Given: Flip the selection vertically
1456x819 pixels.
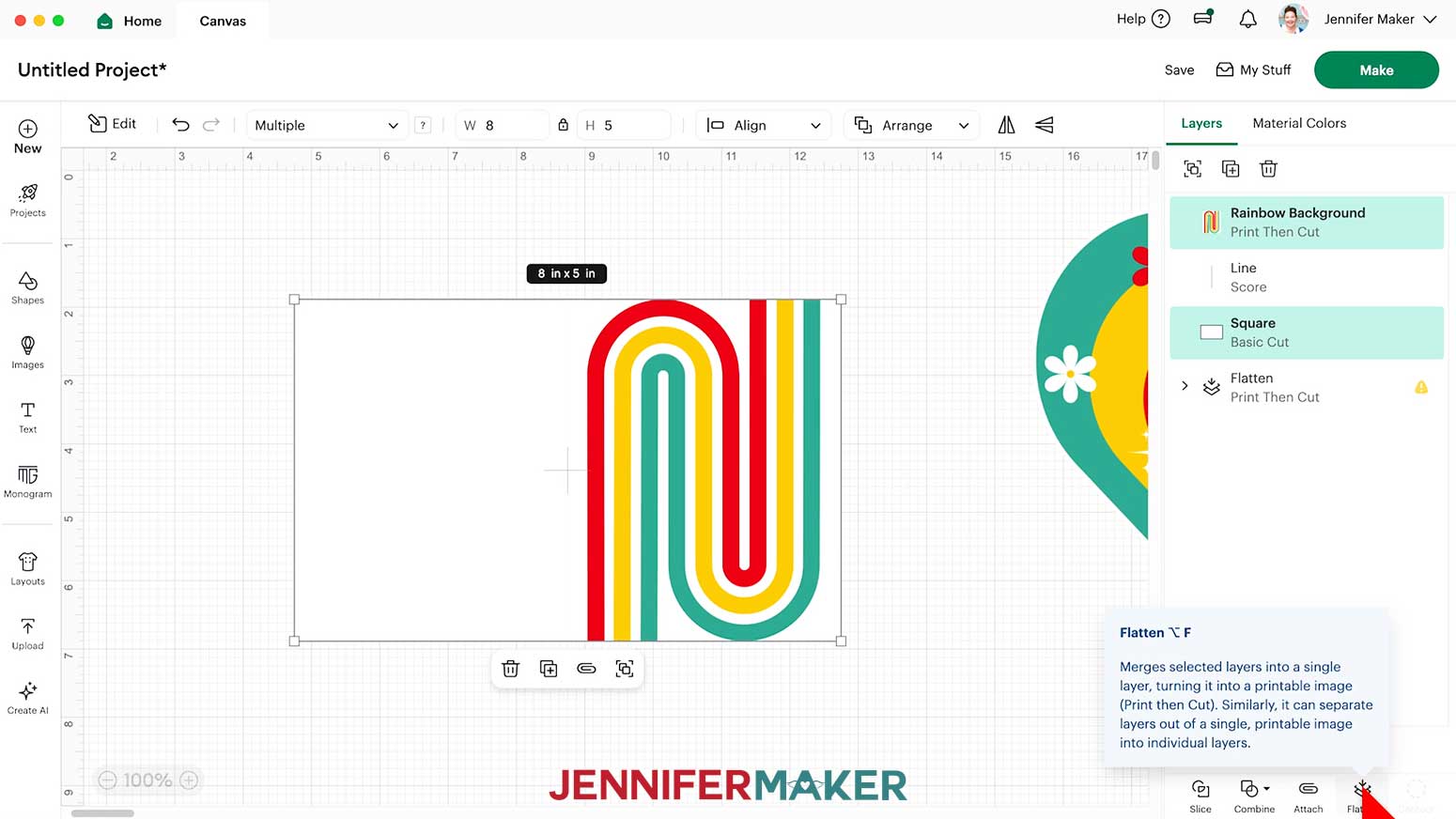Looking at the screenshot, I should (1044, 125).
